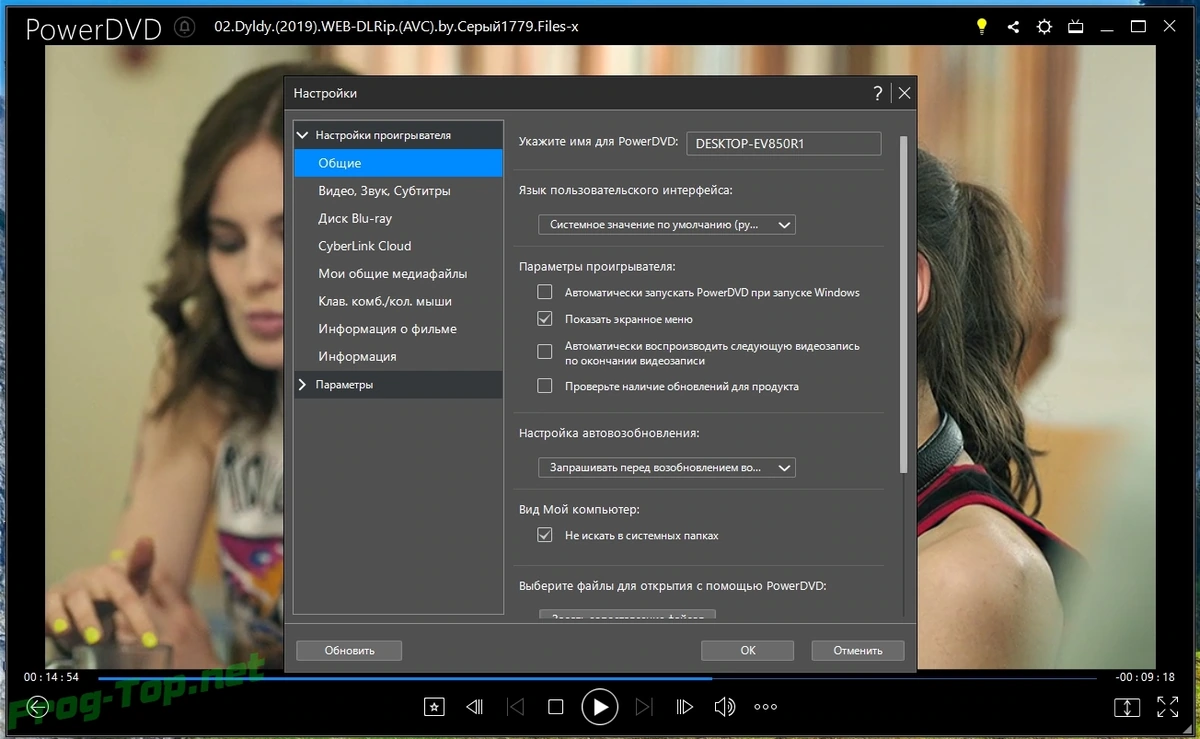Confirm settings with OK button
1200x739 pixels.
pos(748,650)
